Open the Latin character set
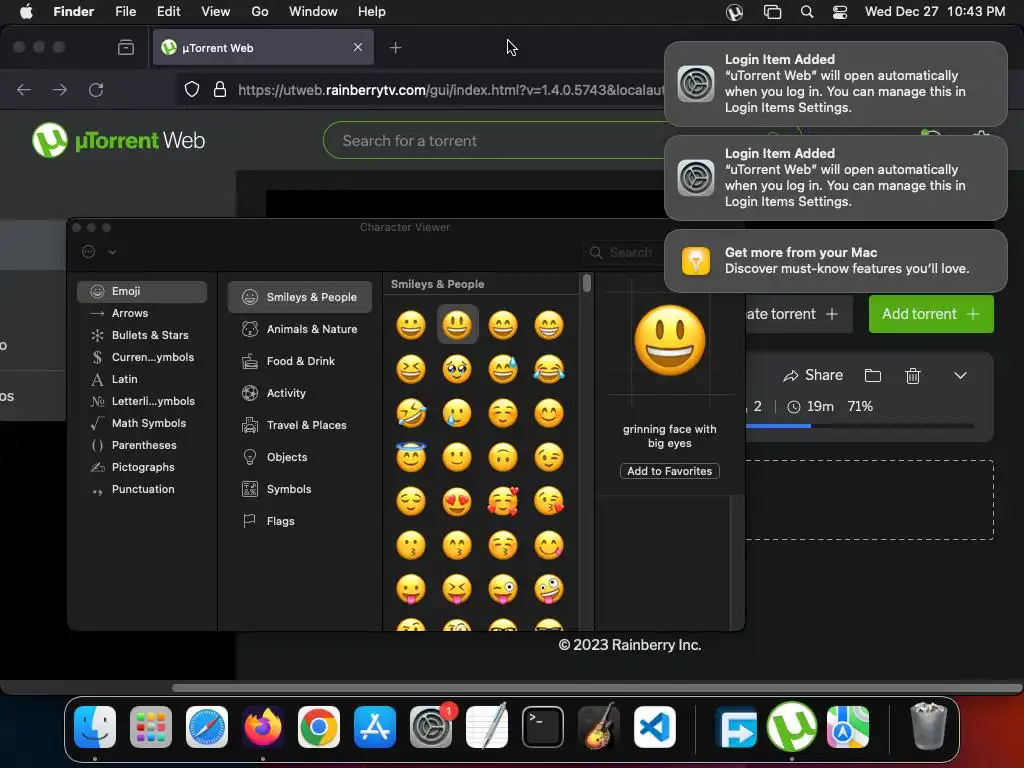1024x768 pixels. coord(142,379)
